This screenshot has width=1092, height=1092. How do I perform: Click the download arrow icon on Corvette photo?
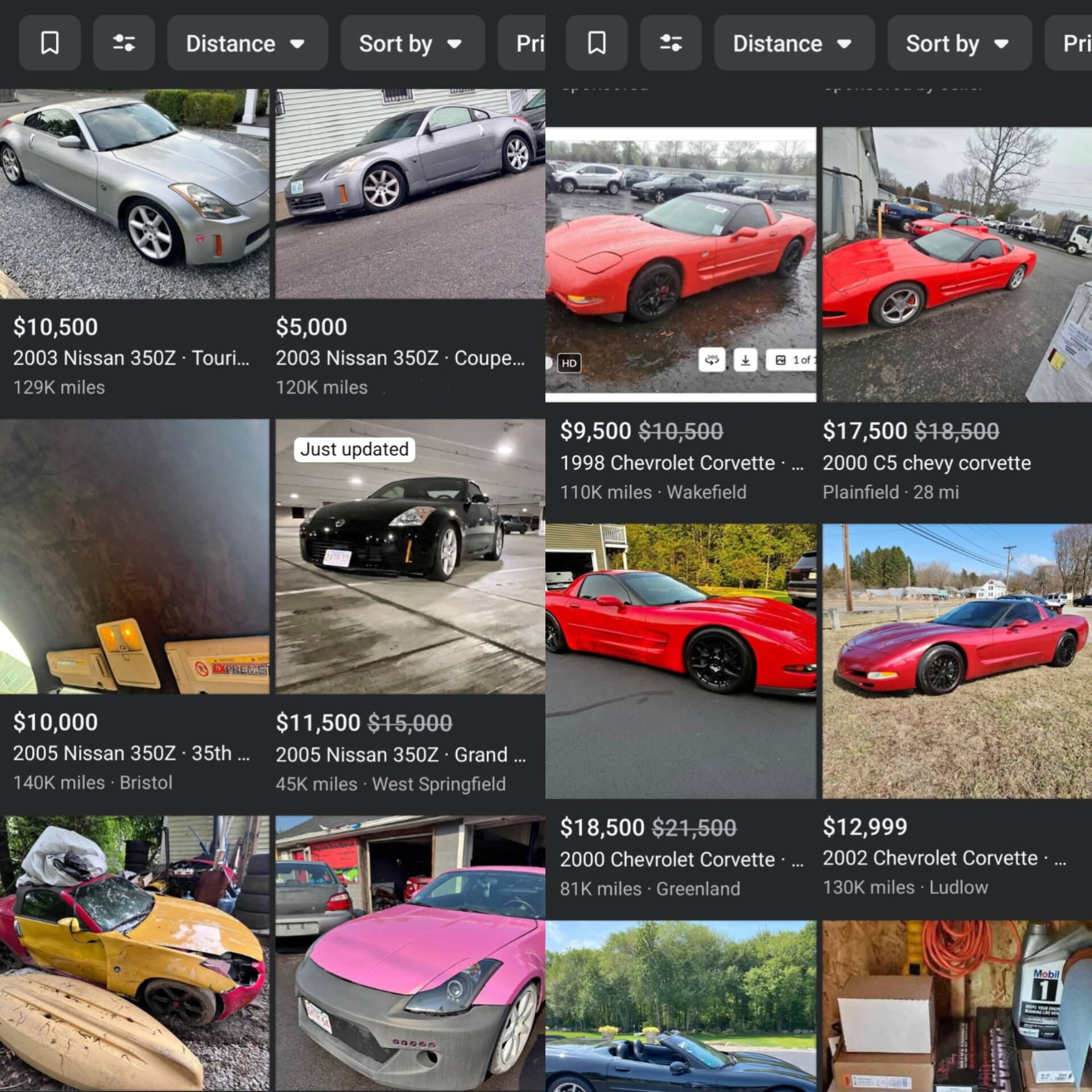click(745, 360)
